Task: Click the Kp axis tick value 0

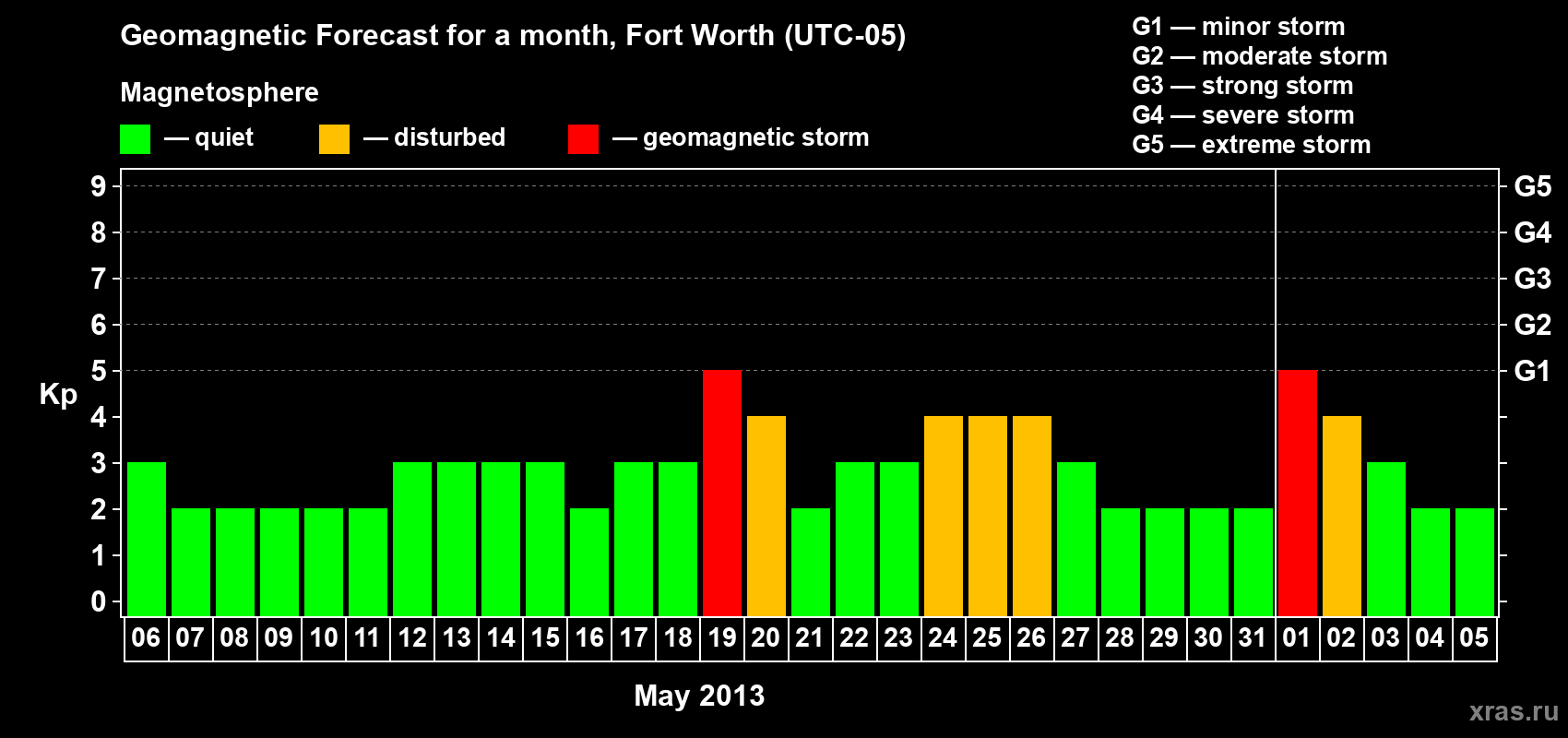Action: pos(98,602)
